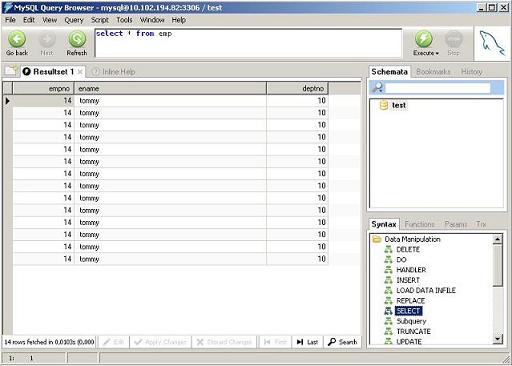Image resolution: width=512 pixels, height=366 pixels.
Task: Click the Discard Changes button
Action: coord(224,342)
